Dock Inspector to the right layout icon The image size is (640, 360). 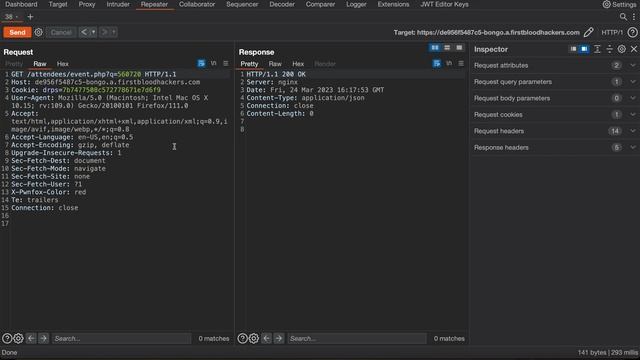coord(584,49)
